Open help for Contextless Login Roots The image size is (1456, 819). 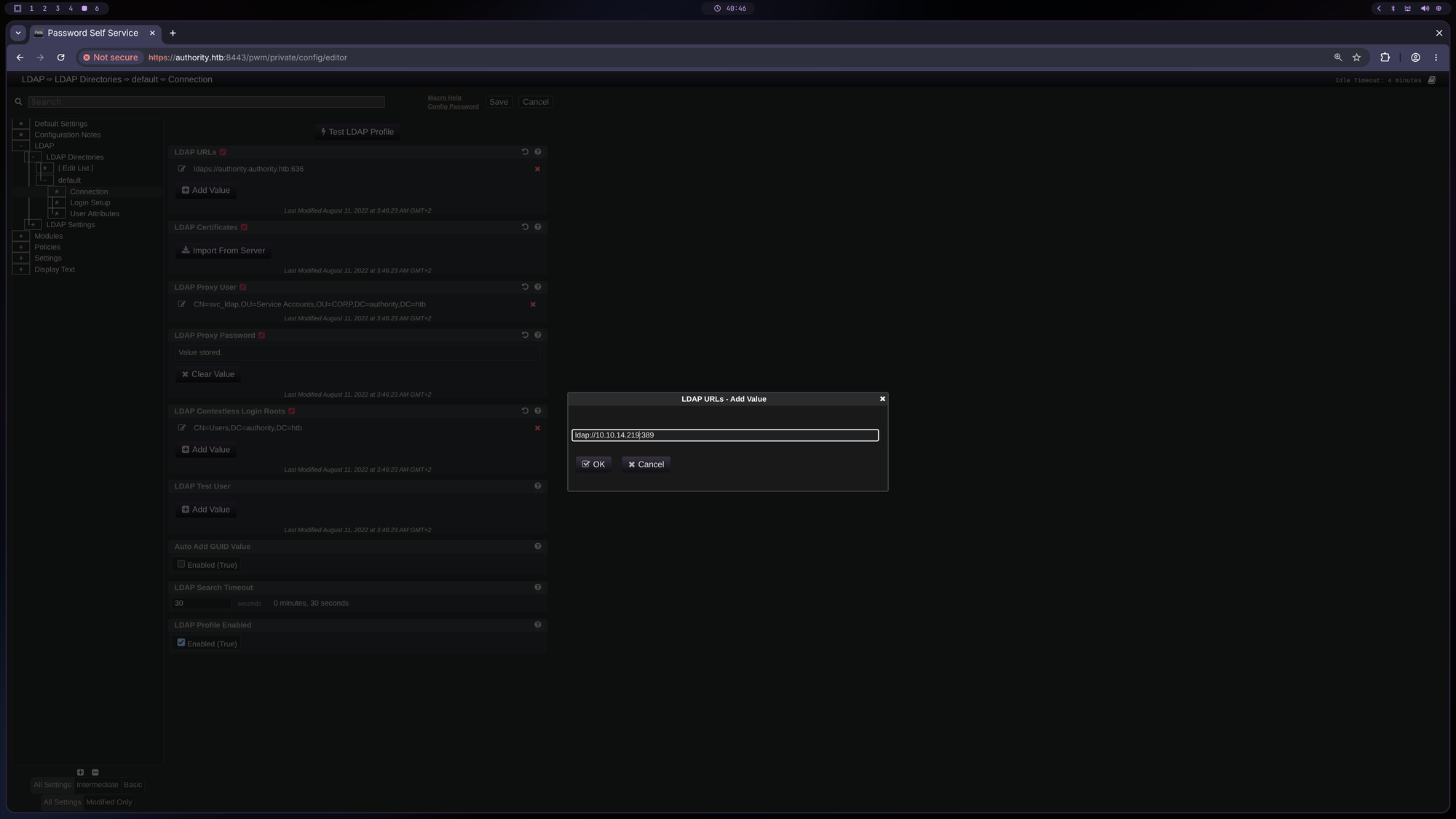click(538, 411)
